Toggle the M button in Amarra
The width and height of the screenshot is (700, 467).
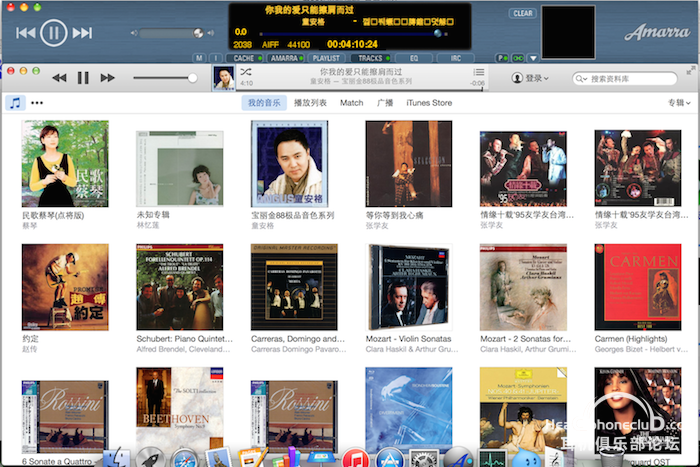coord(199,58)
